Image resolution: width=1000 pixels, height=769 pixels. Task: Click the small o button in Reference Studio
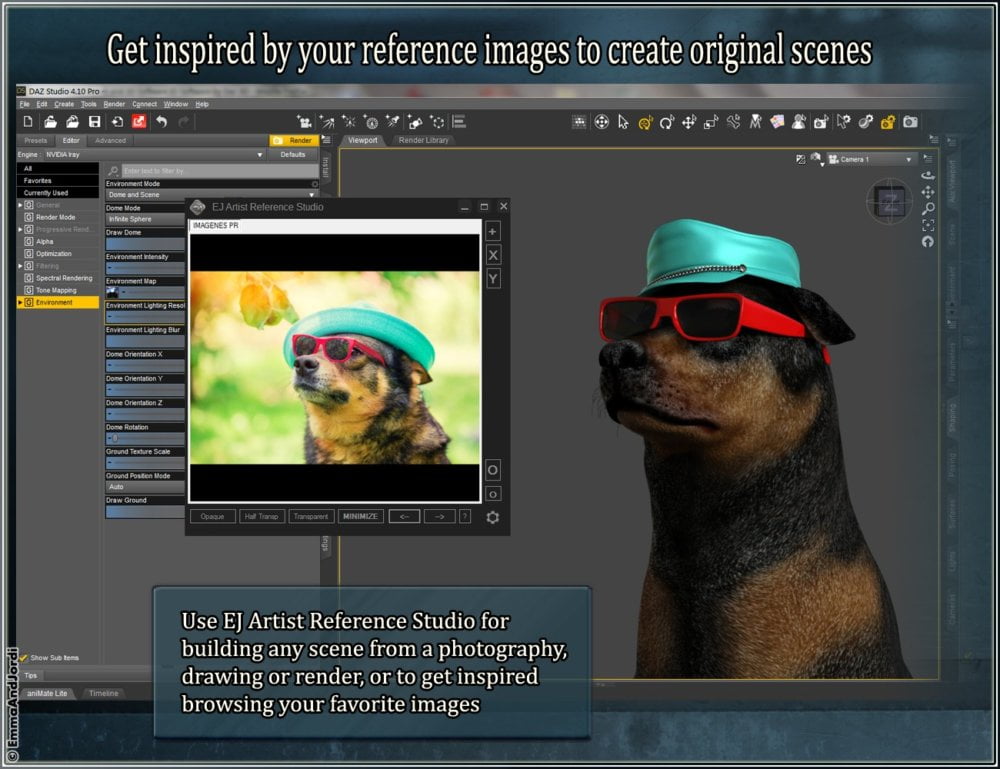click(493, 494)
